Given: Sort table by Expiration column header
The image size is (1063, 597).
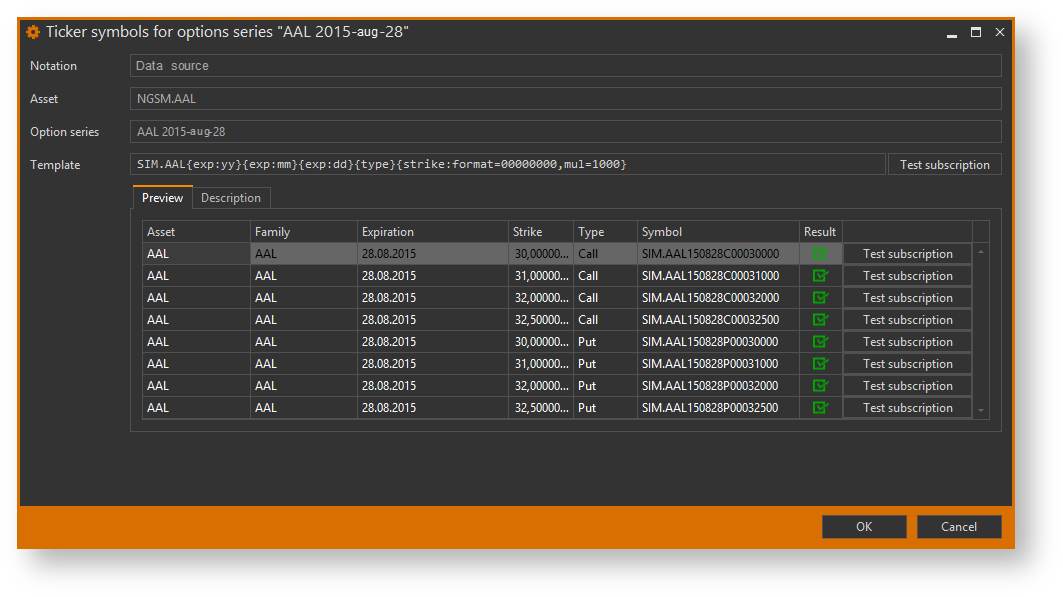Looking at the screenshot, I should click(x=433, y=232).
